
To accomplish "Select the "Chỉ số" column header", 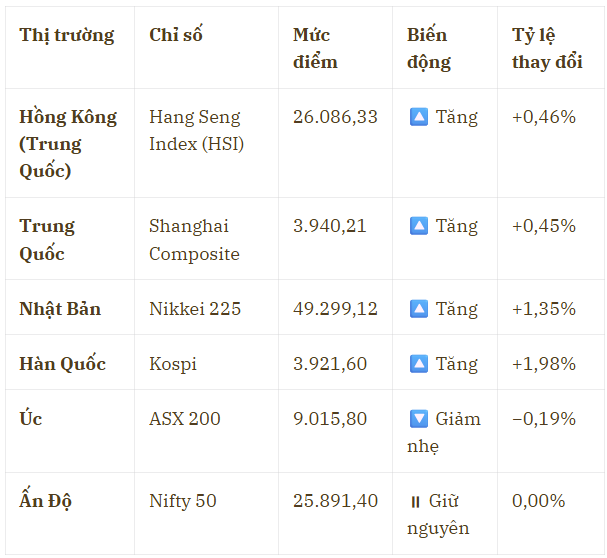I will [176, 35].
